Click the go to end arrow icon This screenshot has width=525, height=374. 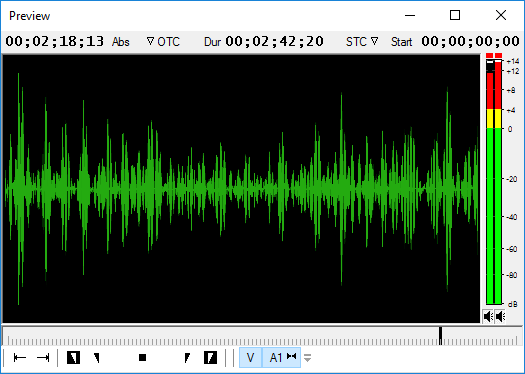pyautogui.click(x=43, y=358)
